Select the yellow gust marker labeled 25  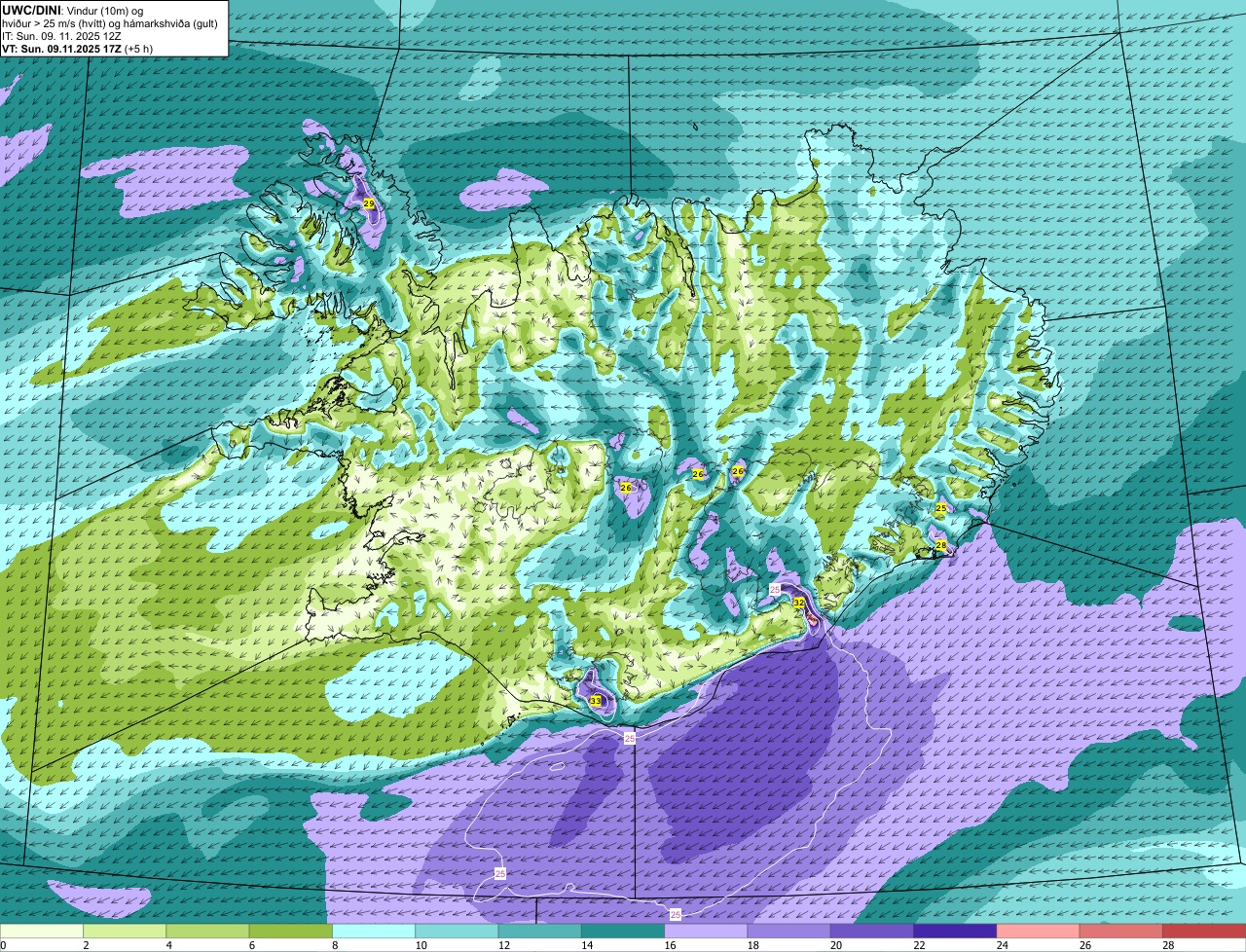940,508
